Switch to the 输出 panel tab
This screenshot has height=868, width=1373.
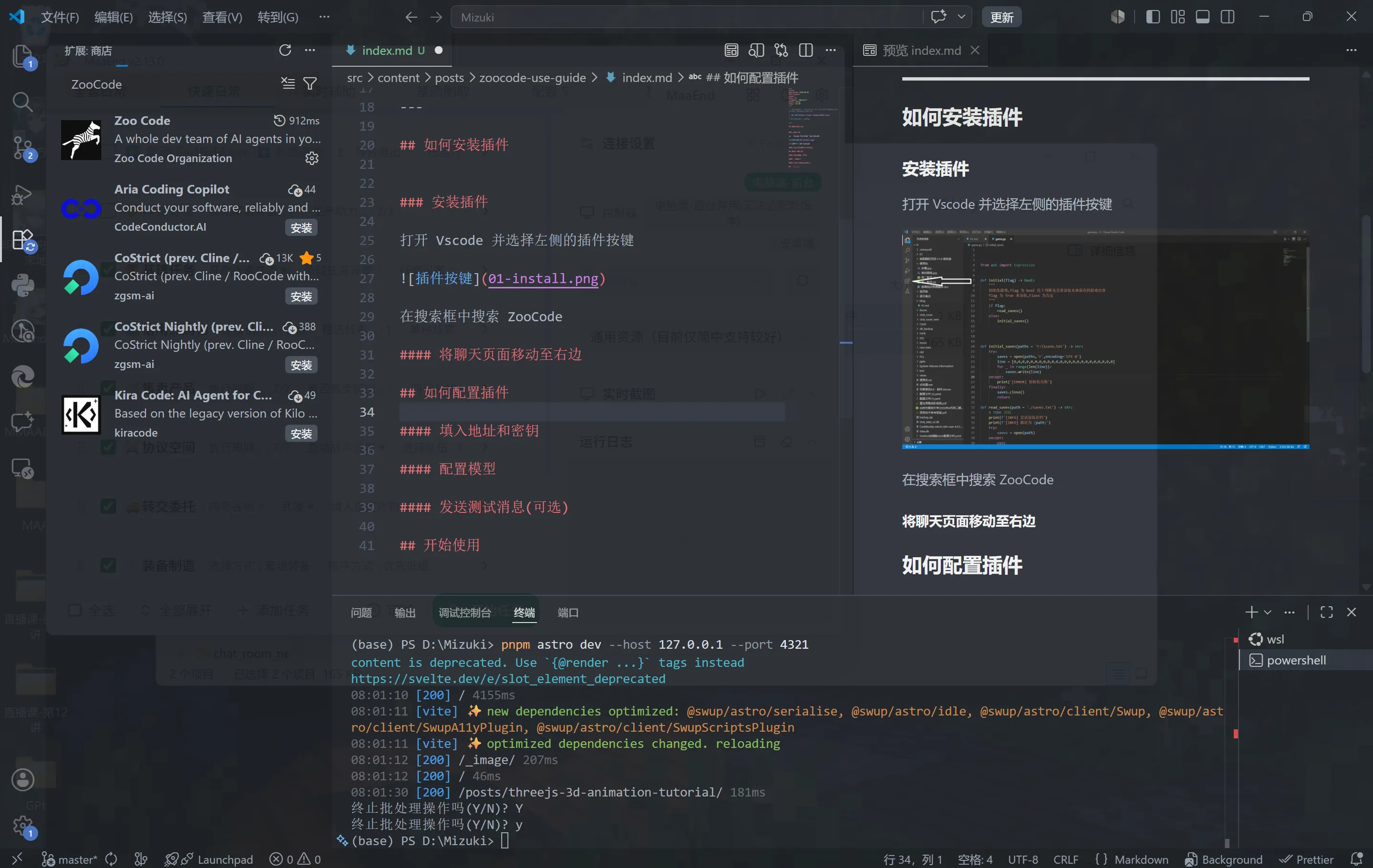(x=405, y=612)
